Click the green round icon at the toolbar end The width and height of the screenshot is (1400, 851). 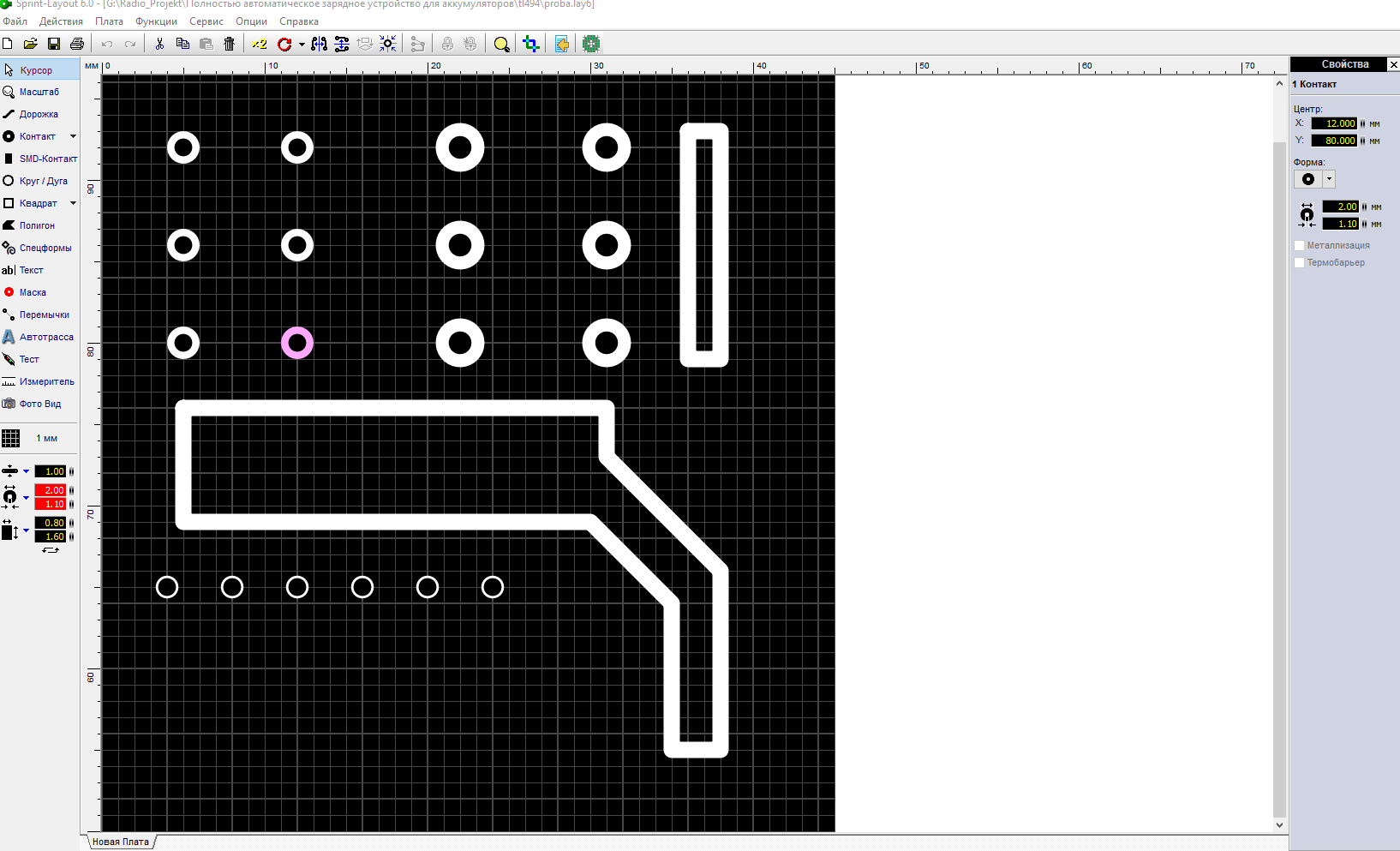591,44
